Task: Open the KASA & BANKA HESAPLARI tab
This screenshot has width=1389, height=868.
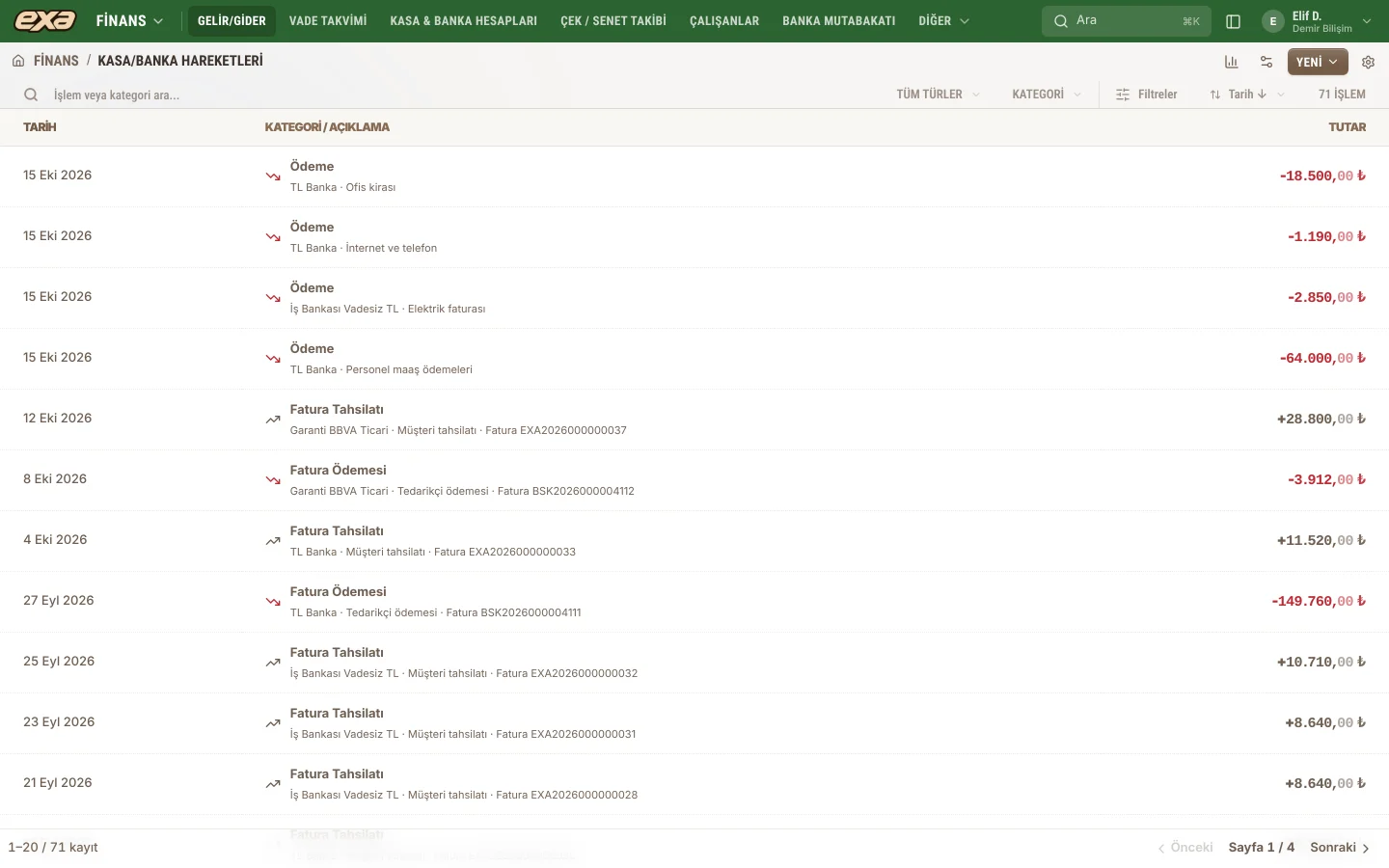Action: click(464, 21)
